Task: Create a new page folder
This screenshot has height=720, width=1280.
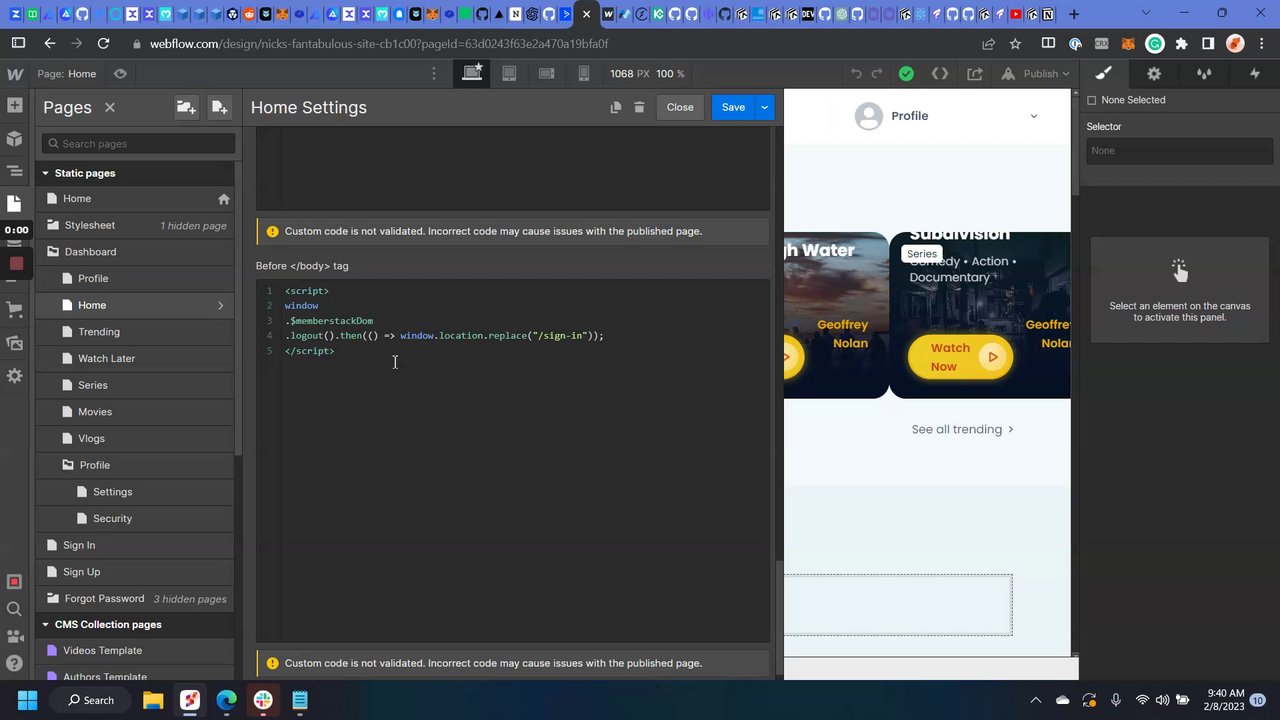Action: pyautogui.click(x=186, y=107)
